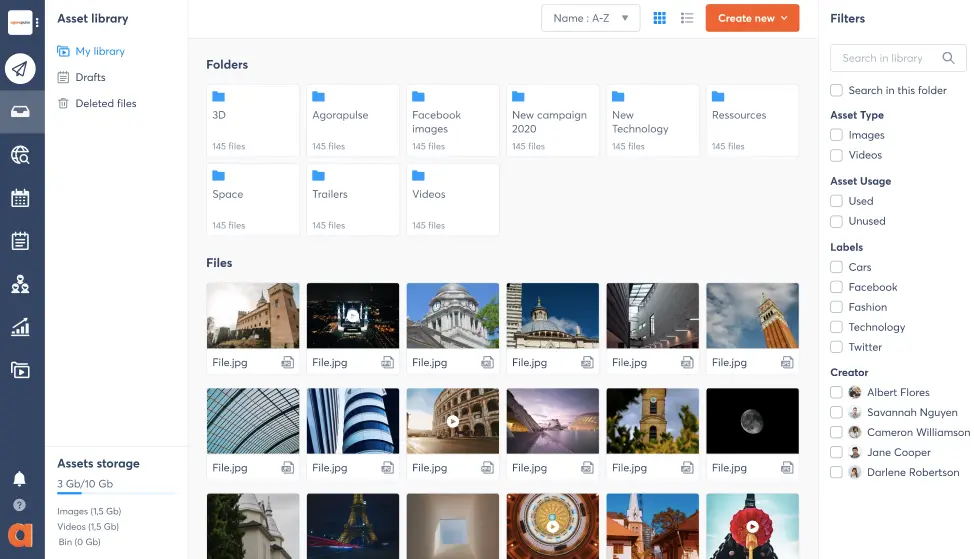Expand the Create new dropdown button

coord(752,18)
